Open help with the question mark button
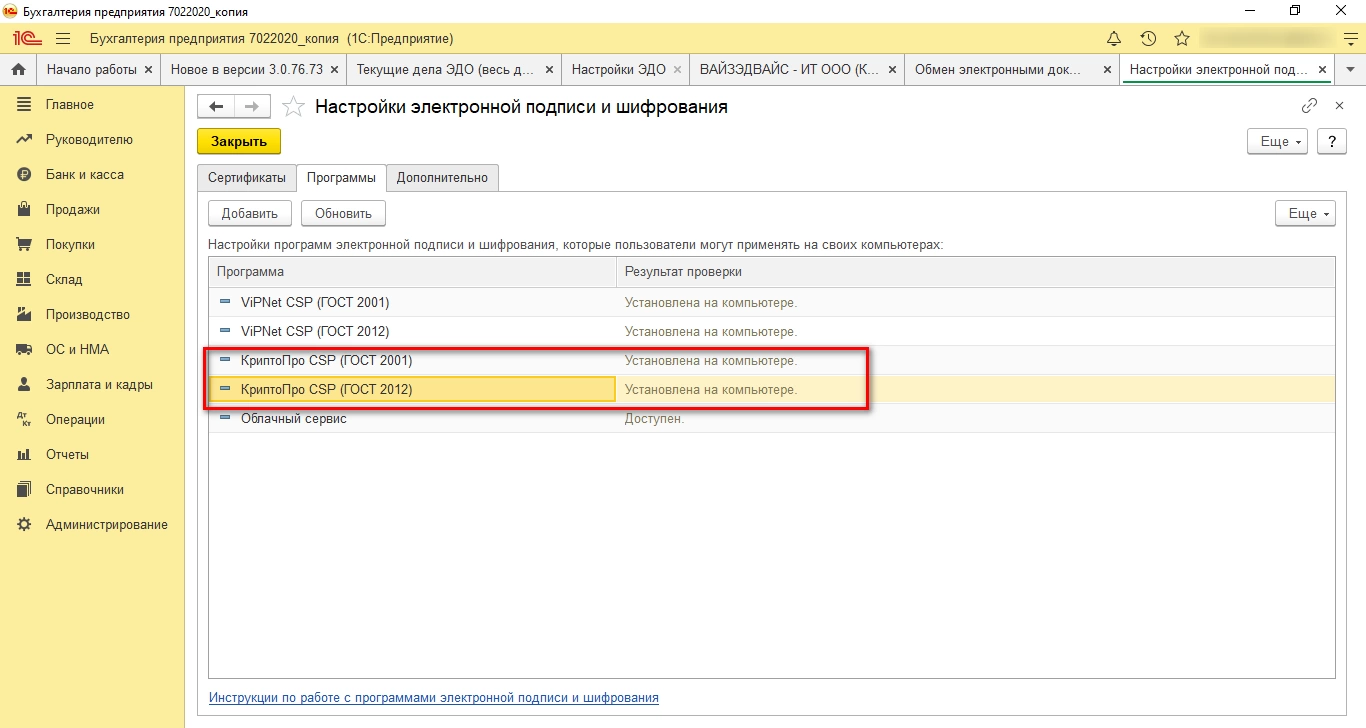This screenshot has width=1366, height=728. 1331,142
